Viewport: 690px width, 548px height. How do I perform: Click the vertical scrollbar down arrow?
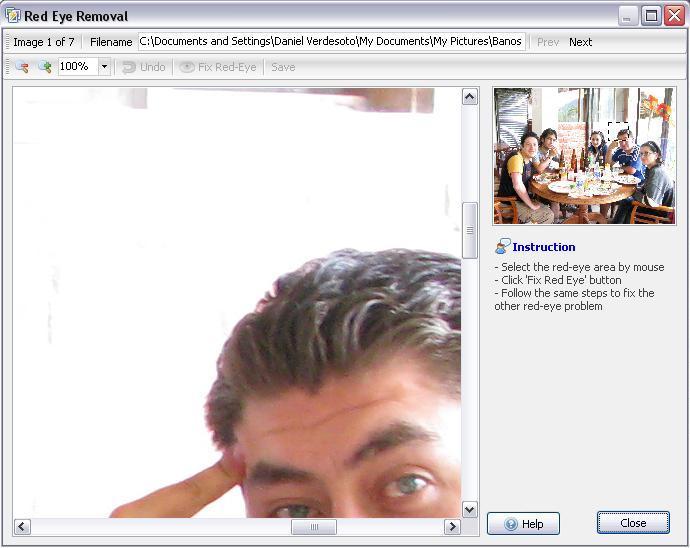tap(470, 510)
